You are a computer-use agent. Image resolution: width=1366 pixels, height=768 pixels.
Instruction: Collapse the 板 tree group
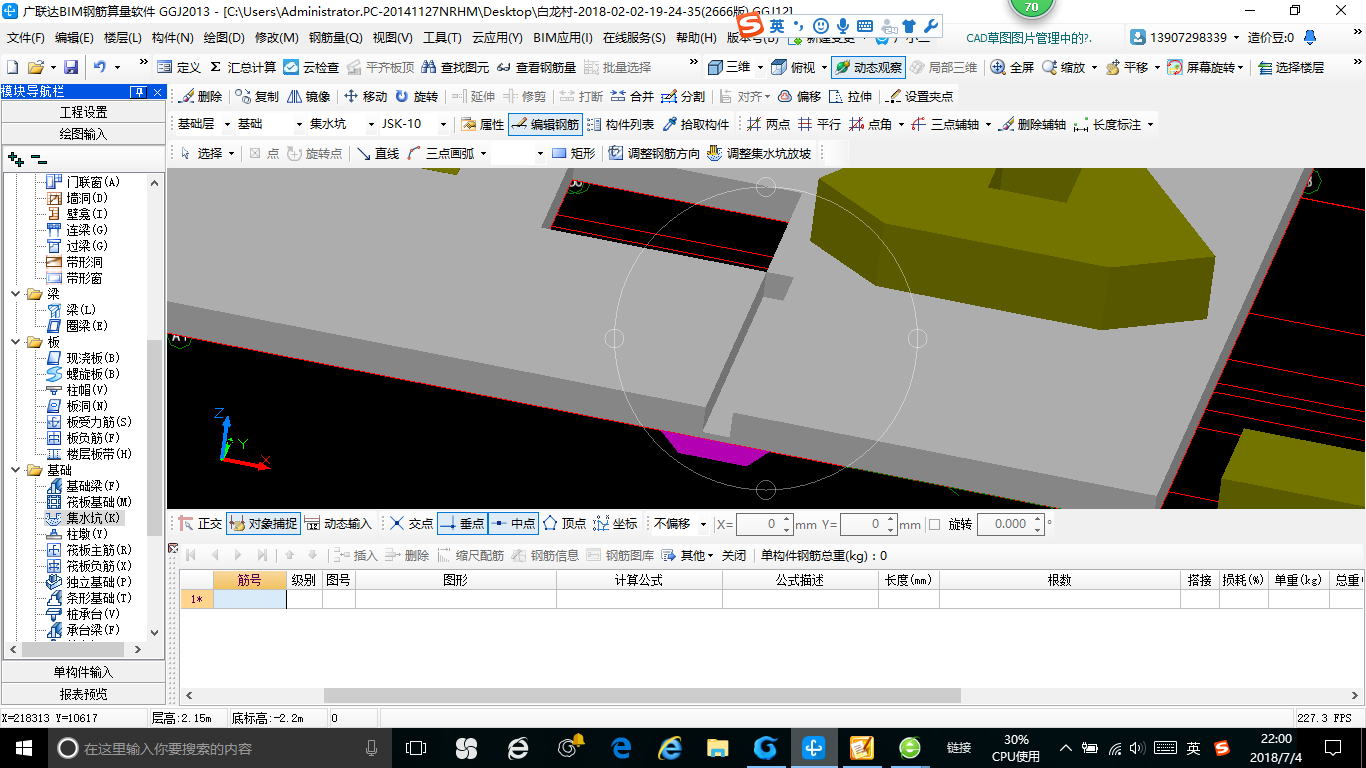tap(15, 342)
